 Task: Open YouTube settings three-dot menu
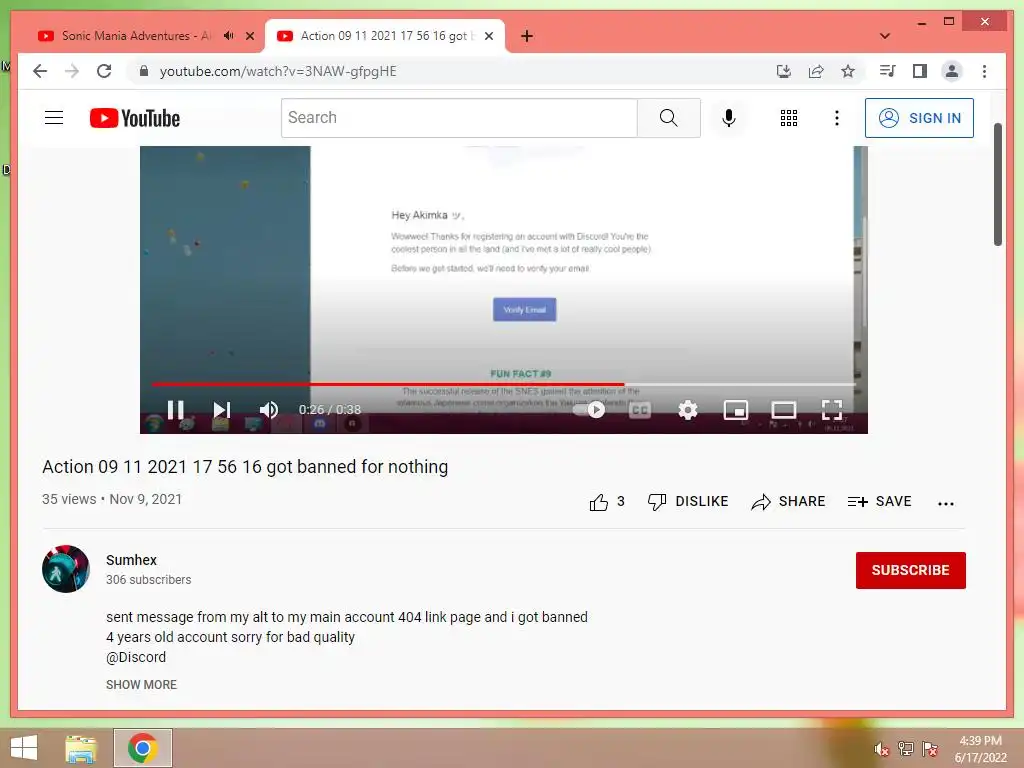(x=837, y=118)
